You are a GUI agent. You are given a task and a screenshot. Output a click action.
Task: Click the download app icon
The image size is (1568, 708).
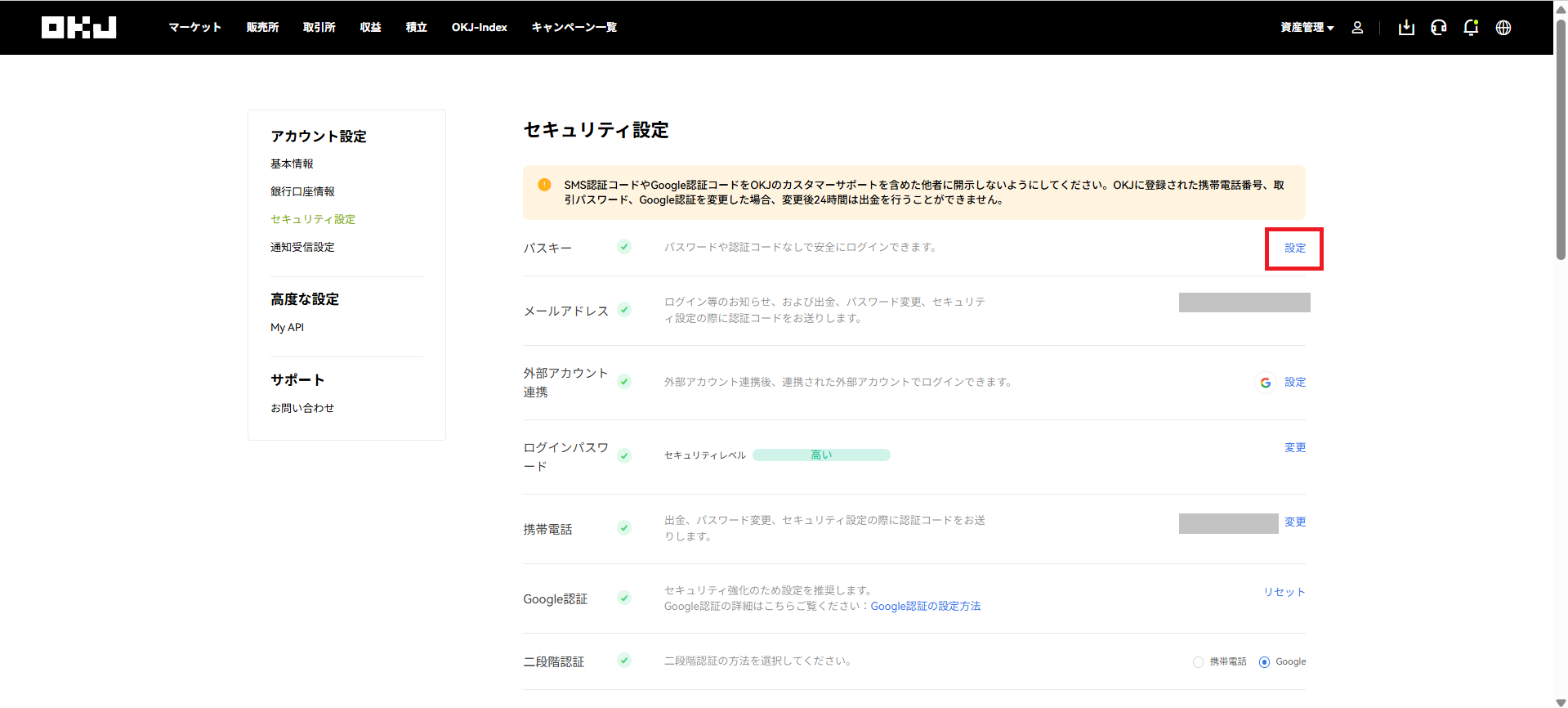pos(1406,28)
